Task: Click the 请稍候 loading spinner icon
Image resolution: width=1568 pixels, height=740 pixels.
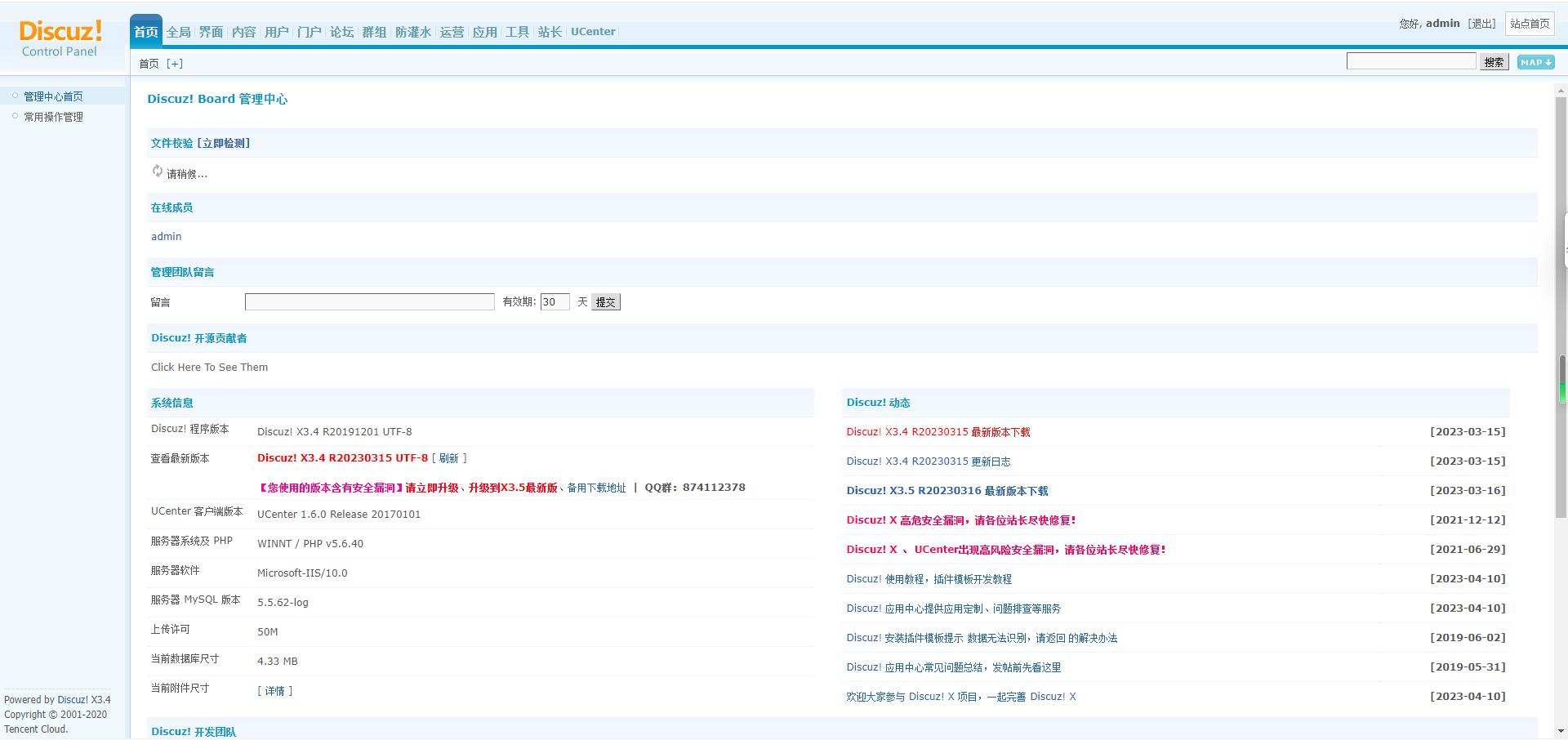Action: click(158, 172)
